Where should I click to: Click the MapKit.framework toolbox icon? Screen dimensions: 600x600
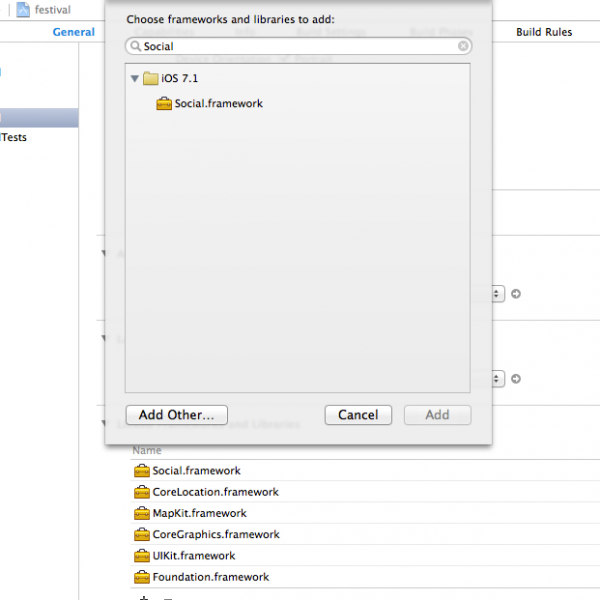pos(142,513)
